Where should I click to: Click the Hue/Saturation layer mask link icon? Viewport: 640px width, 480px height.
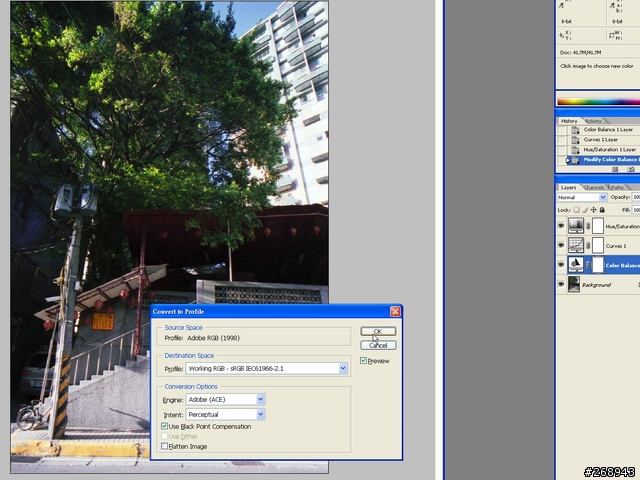pos(588,226)
